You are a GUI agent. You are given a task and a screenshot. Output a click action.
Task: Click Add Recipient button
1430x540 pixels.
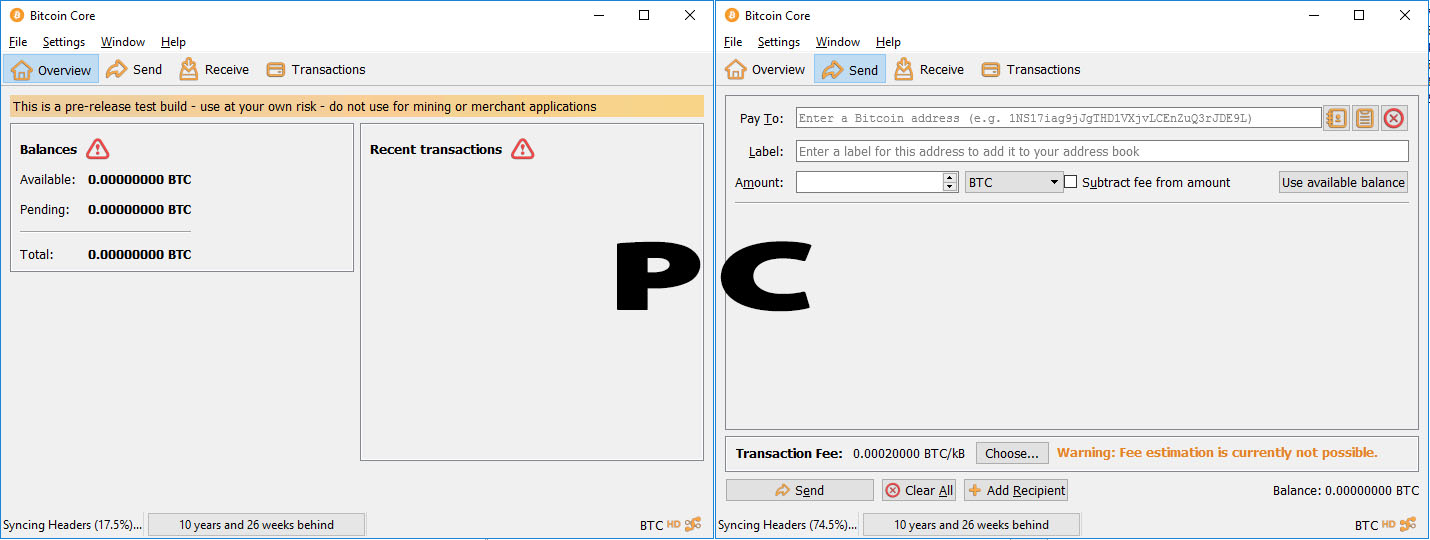(1016, 490)
